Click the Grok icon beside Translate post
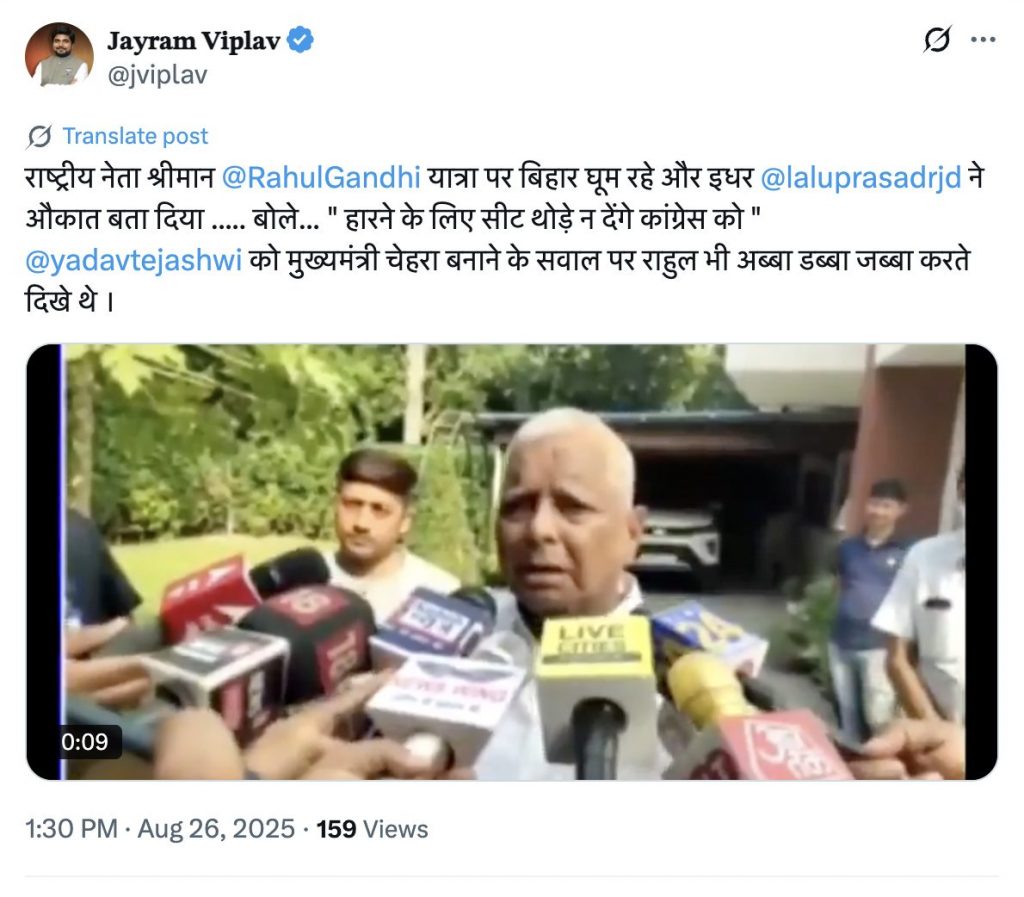The image size is (1024, 897). pos(39,136)
